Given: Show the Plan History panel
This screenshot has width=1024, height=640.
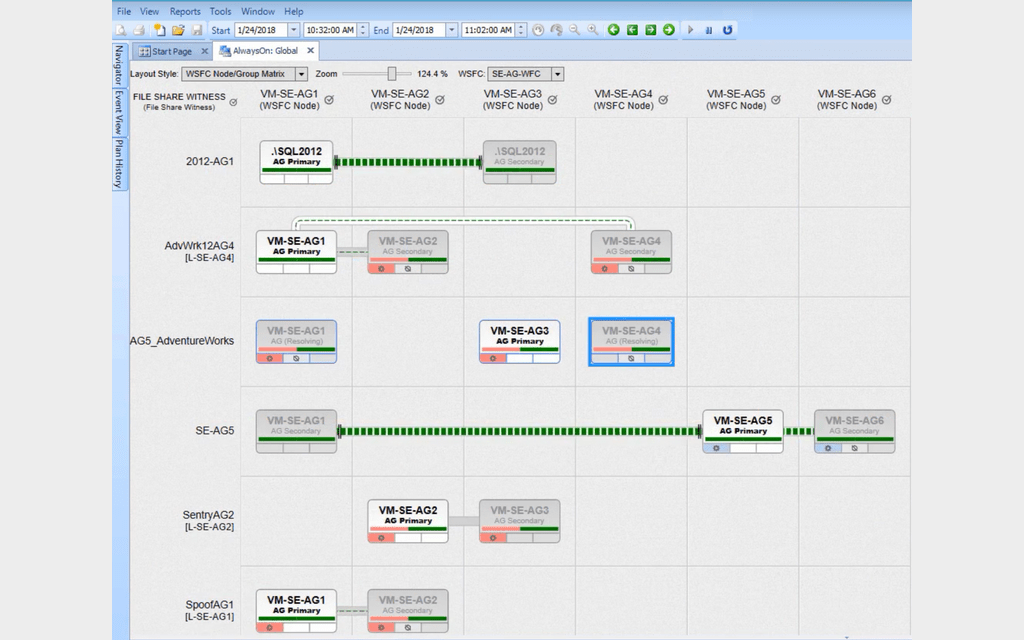Looking at the screenshot, I should pyautogui.click(x=119, y=160).
